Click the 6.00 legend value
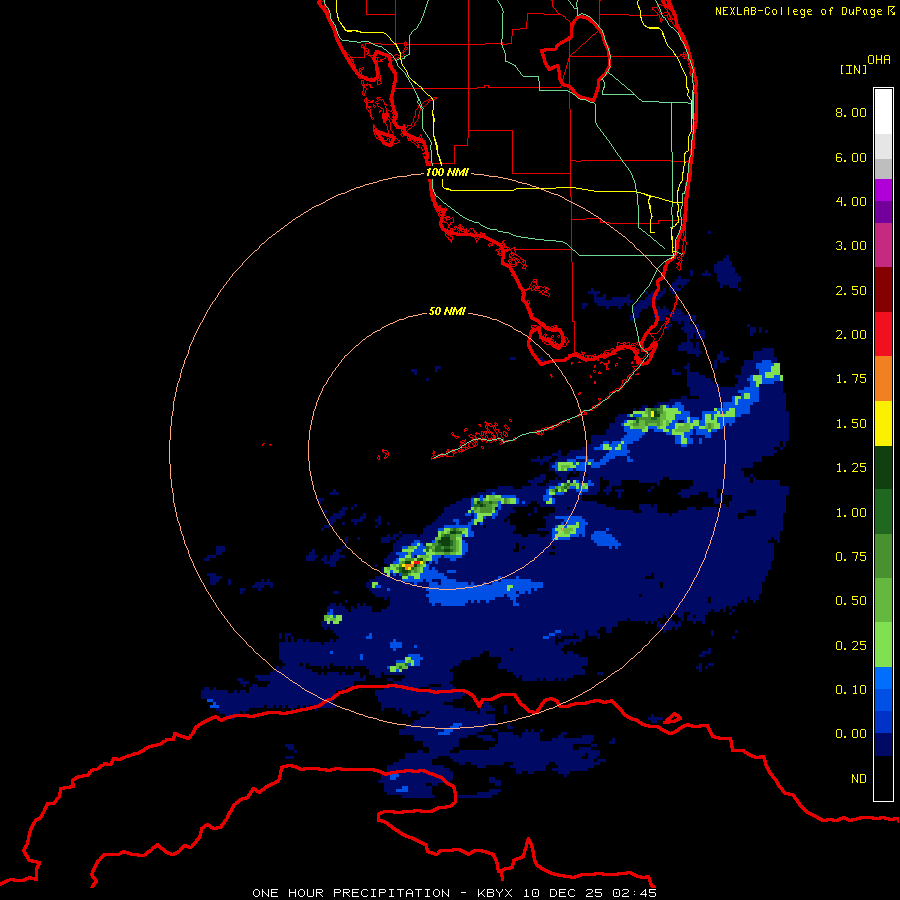This screenshot has width=900, height=900. 851,157
